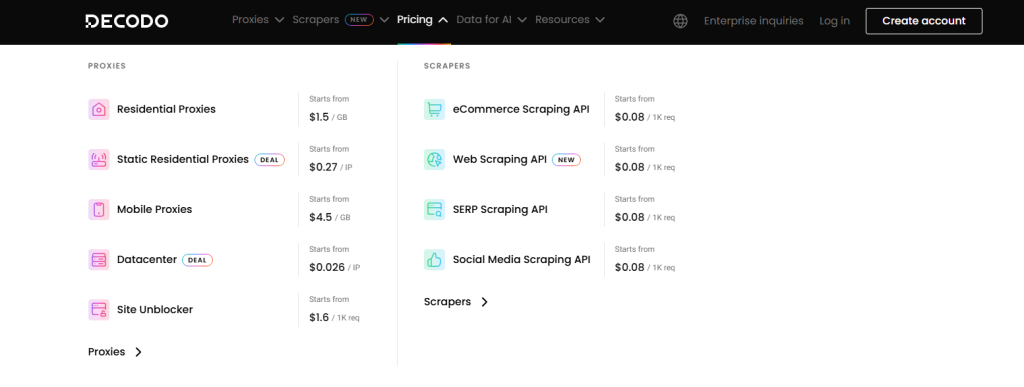Click the $4.5 / GB price
Screen dimensions: 1024x387
tap(330, 217)
